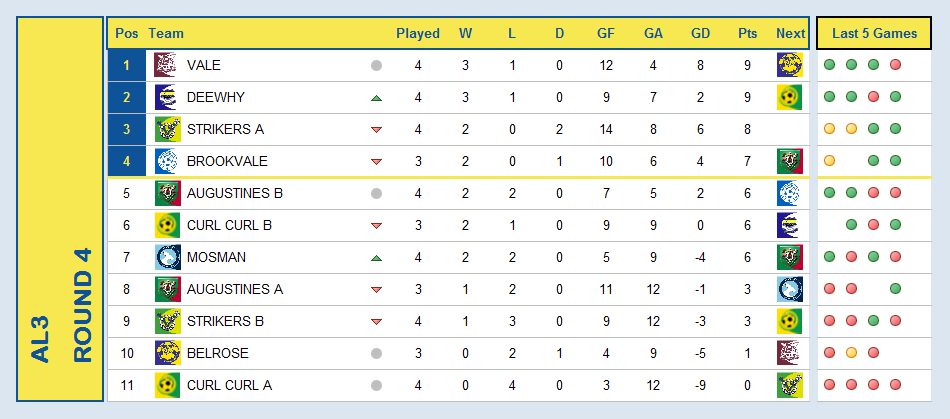
Task: Sort table by the Pts column header
Action: (x=748, y=34)
